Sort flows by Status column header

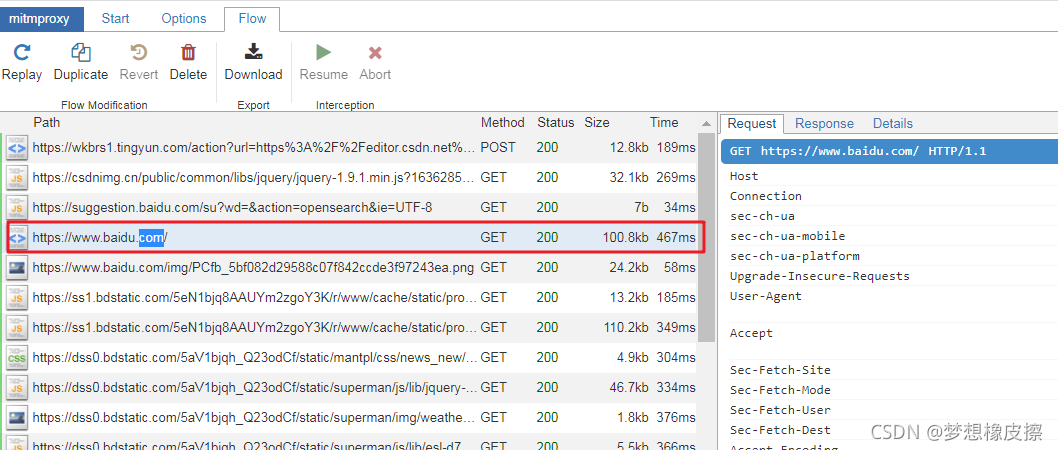(x=555, y=123)
